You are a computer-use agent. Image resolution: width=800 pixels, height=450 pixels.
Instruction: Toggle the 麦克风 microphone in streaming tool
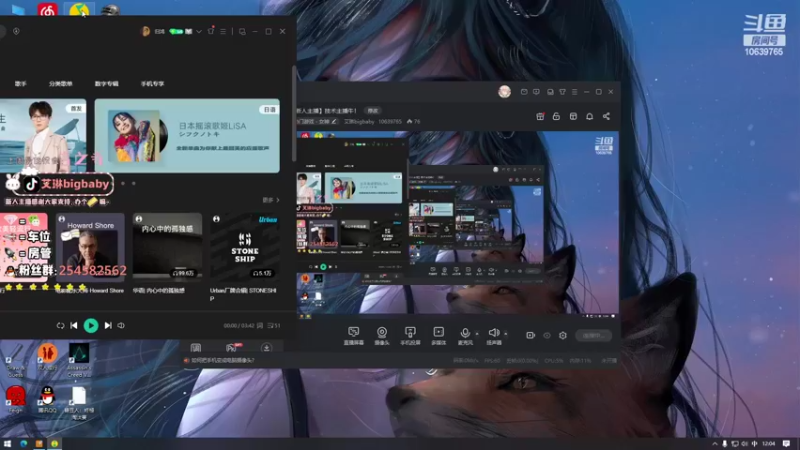(465, 336)
